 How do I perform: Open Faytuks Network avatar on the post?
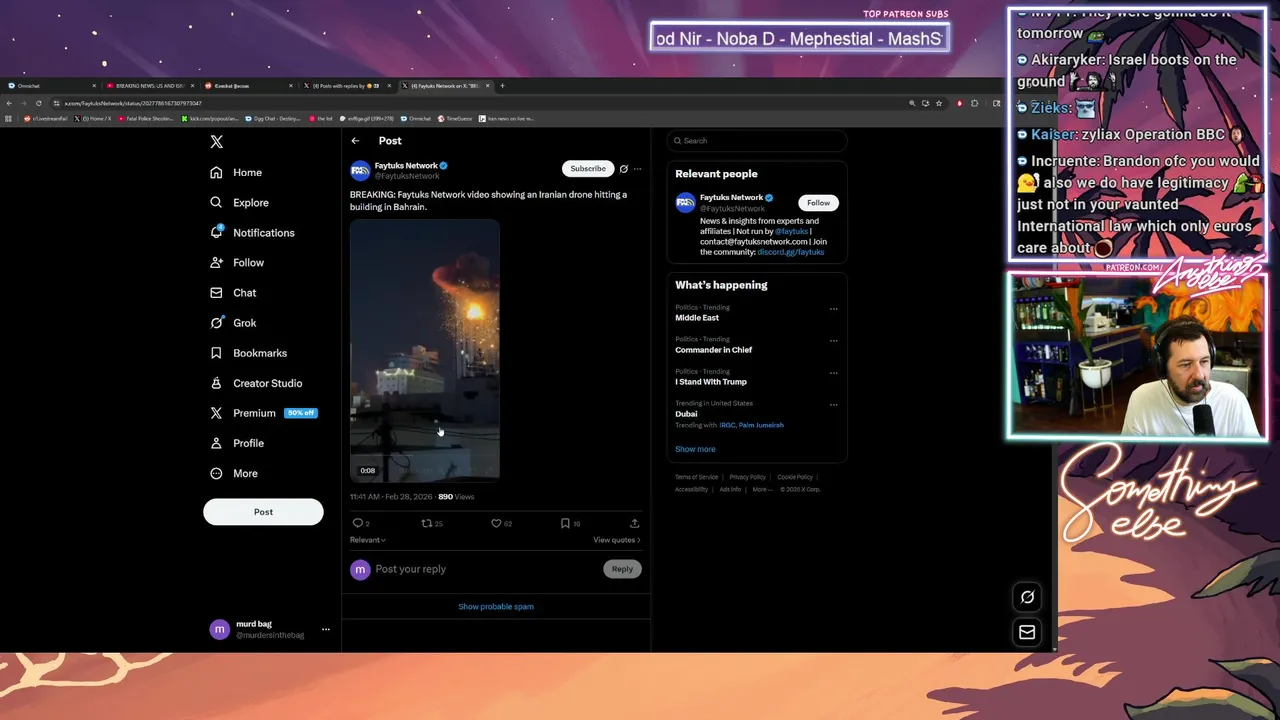[360, 170]
